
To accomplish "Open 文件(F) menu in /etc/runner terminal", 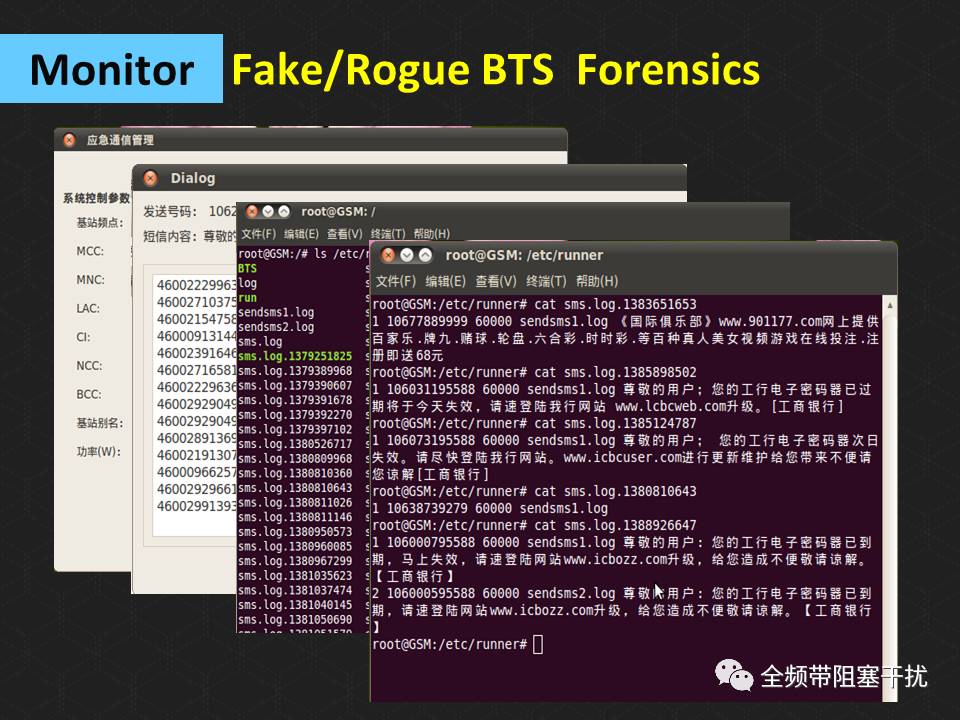I will coord(396,281).
